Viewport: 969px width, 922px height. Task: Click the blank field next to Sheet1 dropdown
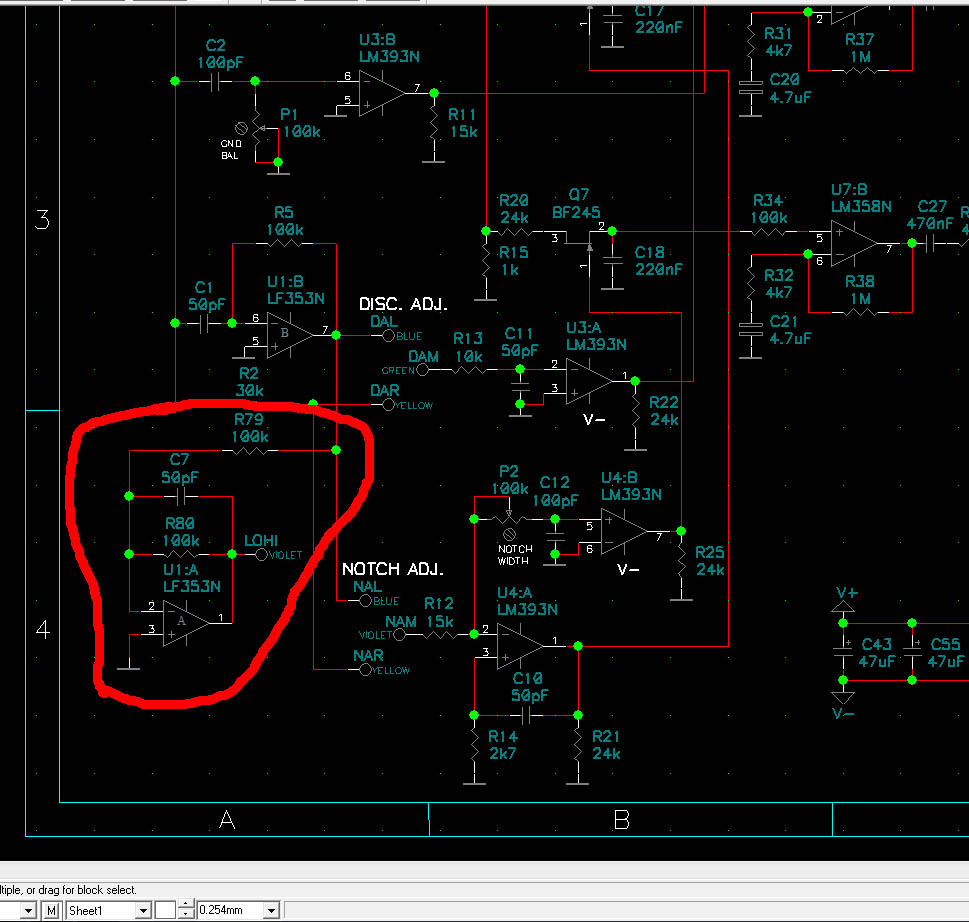tap(166, 910)
